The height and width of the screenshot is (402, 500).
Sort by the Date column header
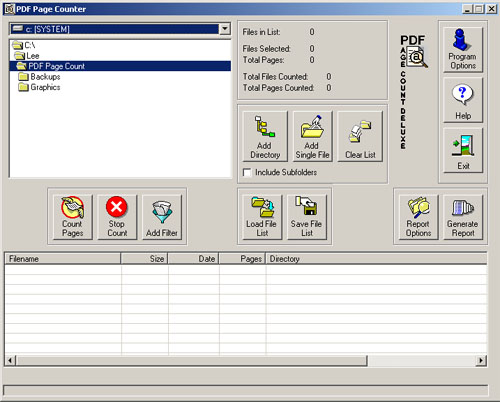coord(193,259)
